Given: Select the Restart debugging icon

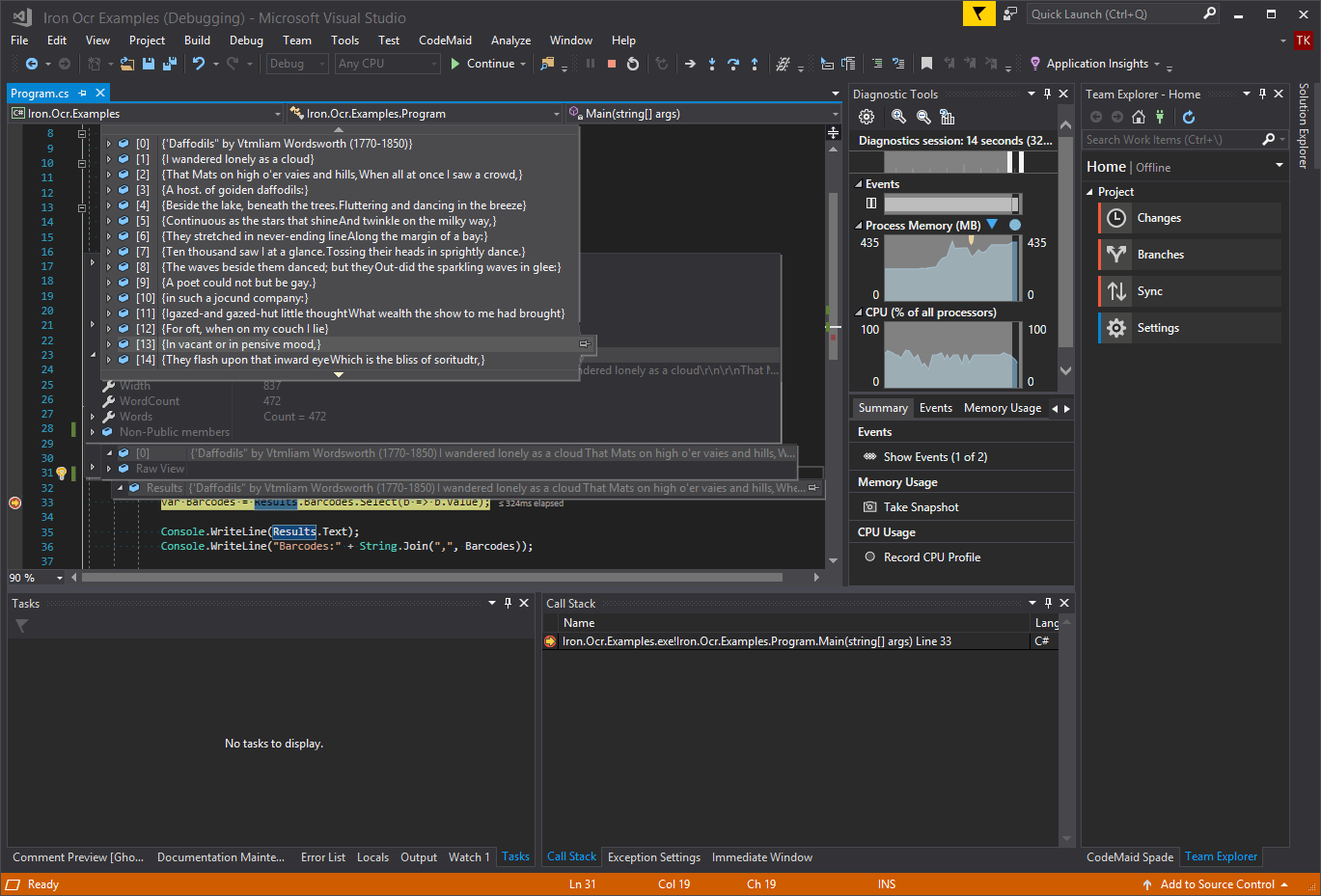Looking at the screenshot, I should pos(633,64).
